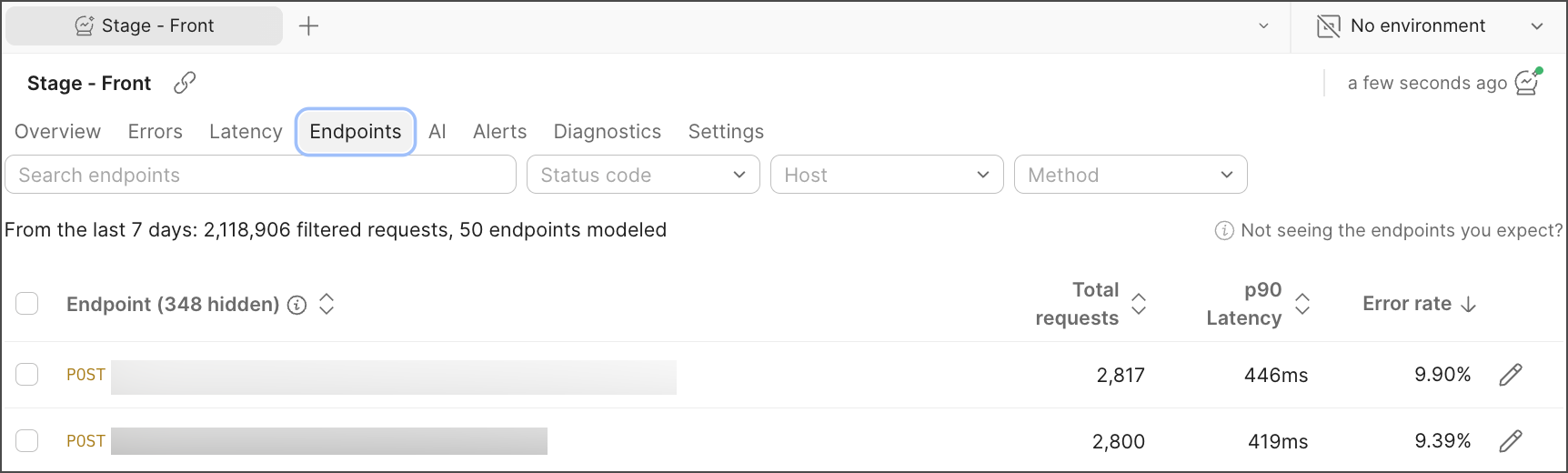The height and width of the screenshot is (473, 1568).
Task: Focus the Search endpoints field
Action: 260,175
